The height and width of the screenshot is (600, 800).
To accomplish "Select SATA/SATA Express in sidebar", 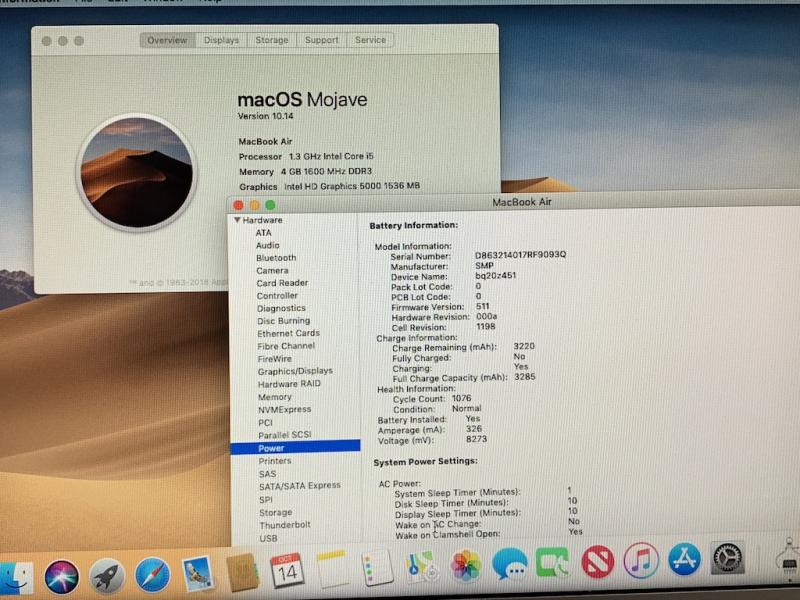I will tap(299, 486).
